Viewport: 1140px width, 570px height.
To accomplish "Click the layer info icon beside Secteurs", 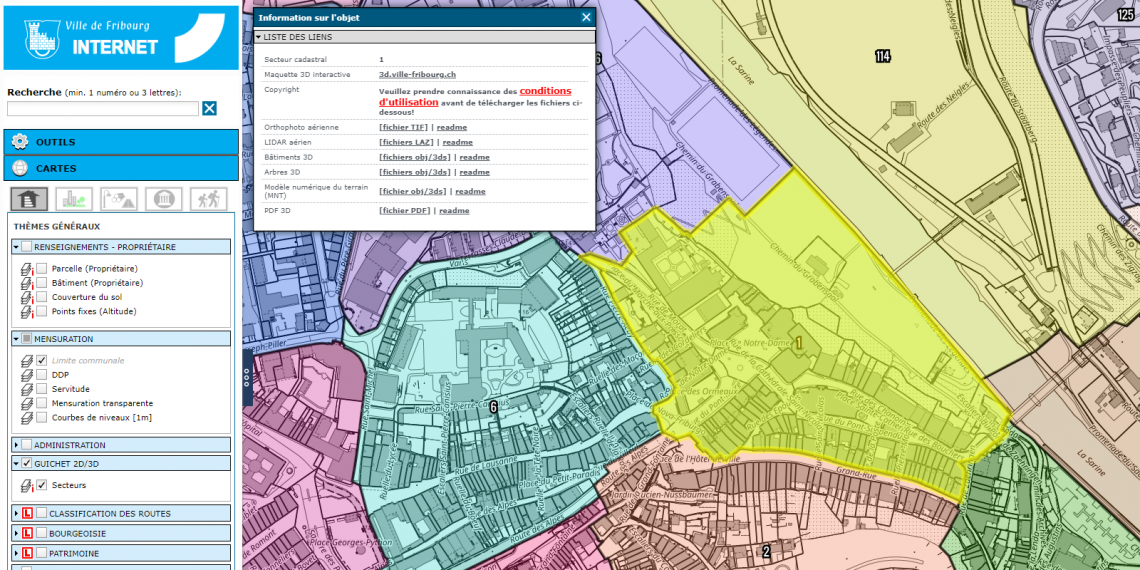I will [27, 486].
